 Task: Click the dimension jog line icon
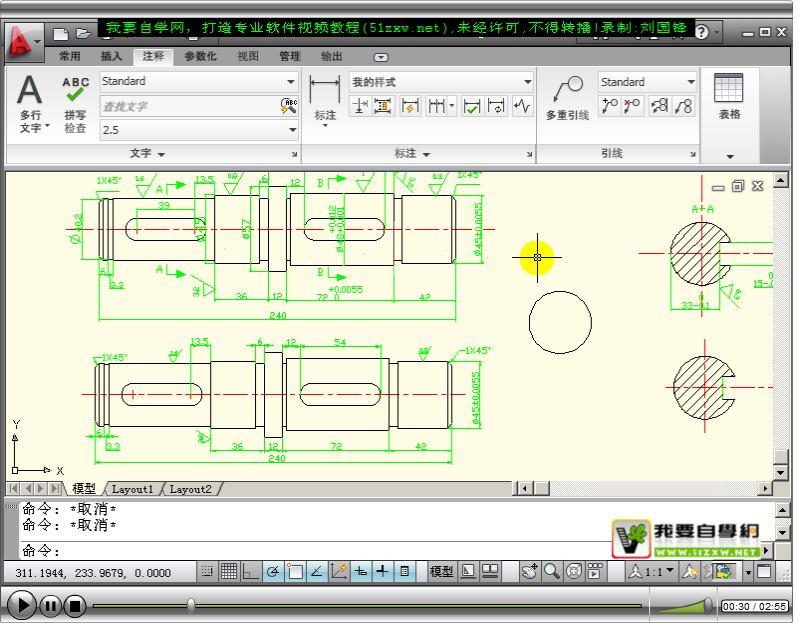click(x=522, y=106)
